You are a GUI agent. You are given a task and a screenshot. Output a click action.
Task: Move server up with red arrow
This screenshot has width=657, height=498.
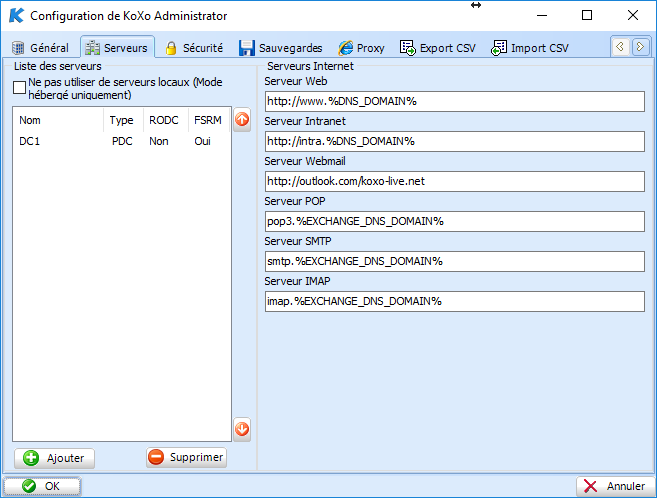[x=242, y=120]
